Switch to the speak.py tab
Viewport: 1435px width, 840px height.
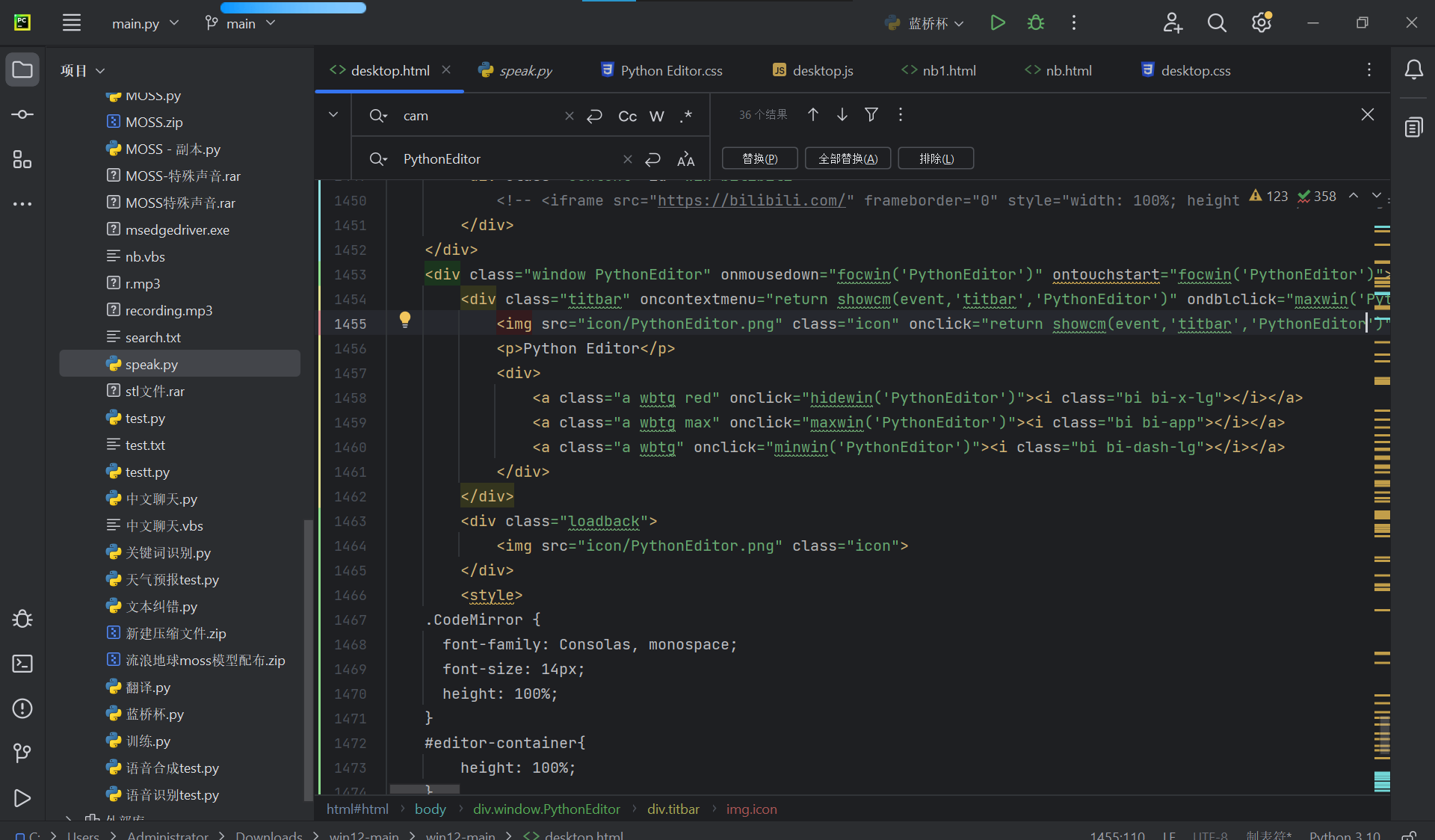point(525,70)
